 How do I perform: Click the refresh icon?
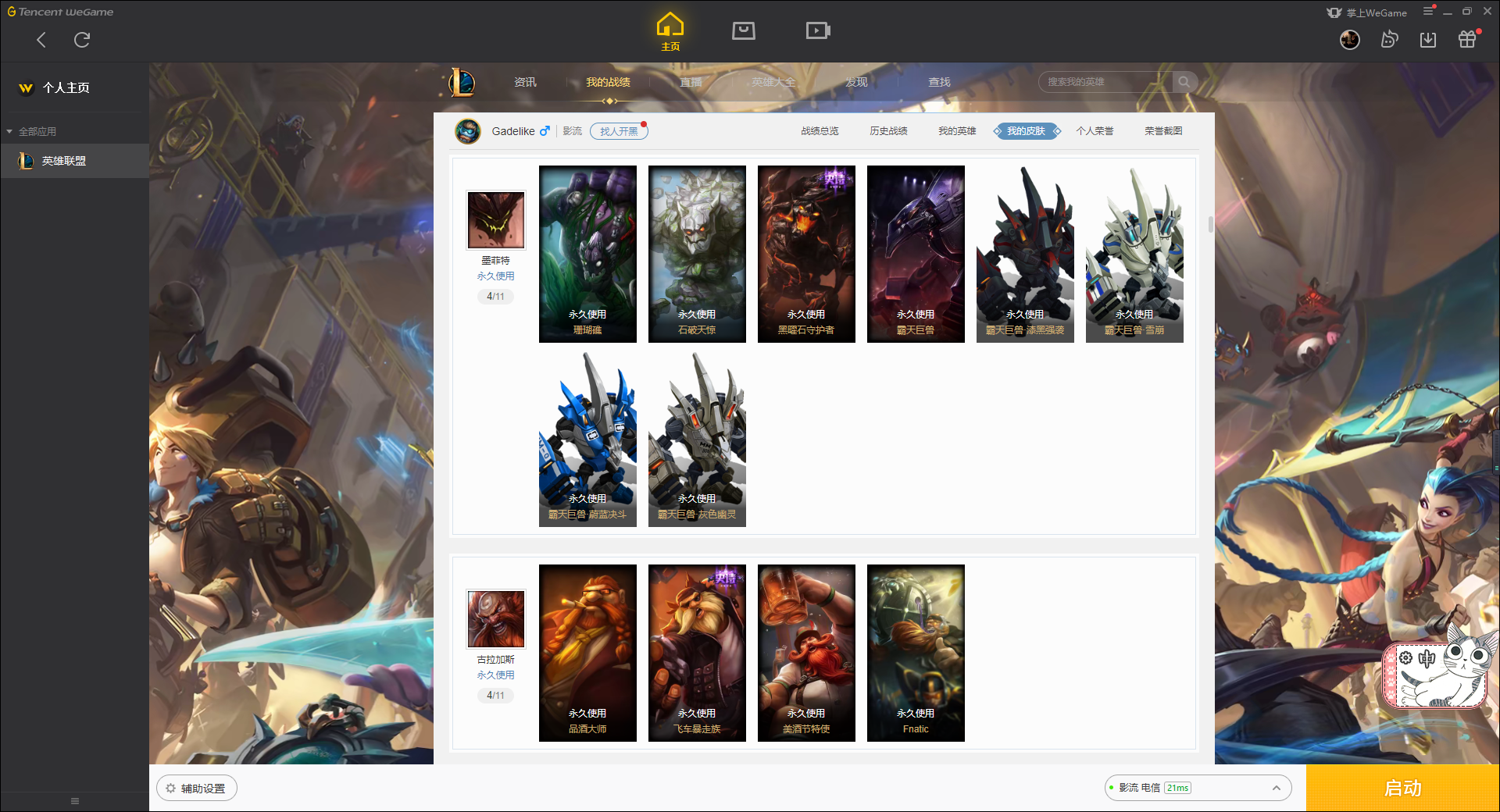82,40
